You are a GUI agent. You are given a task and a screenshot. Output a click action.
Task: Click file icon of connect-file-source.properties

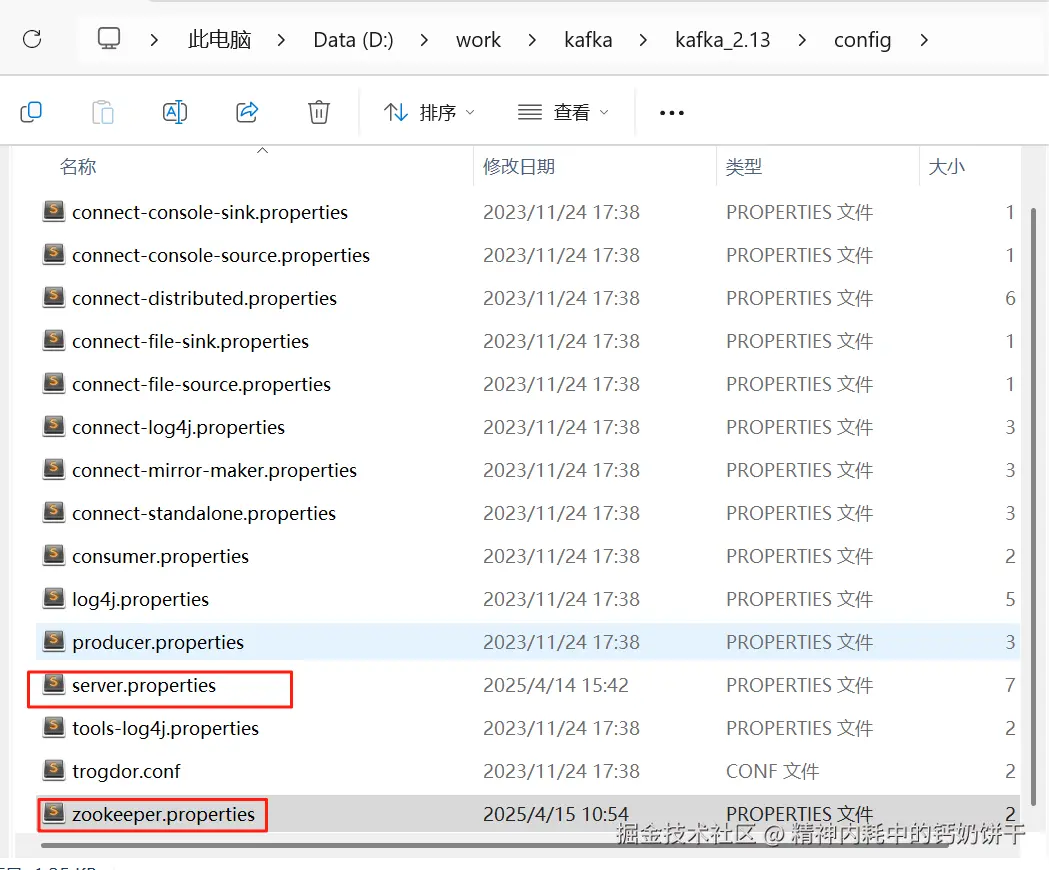[54, 383]
